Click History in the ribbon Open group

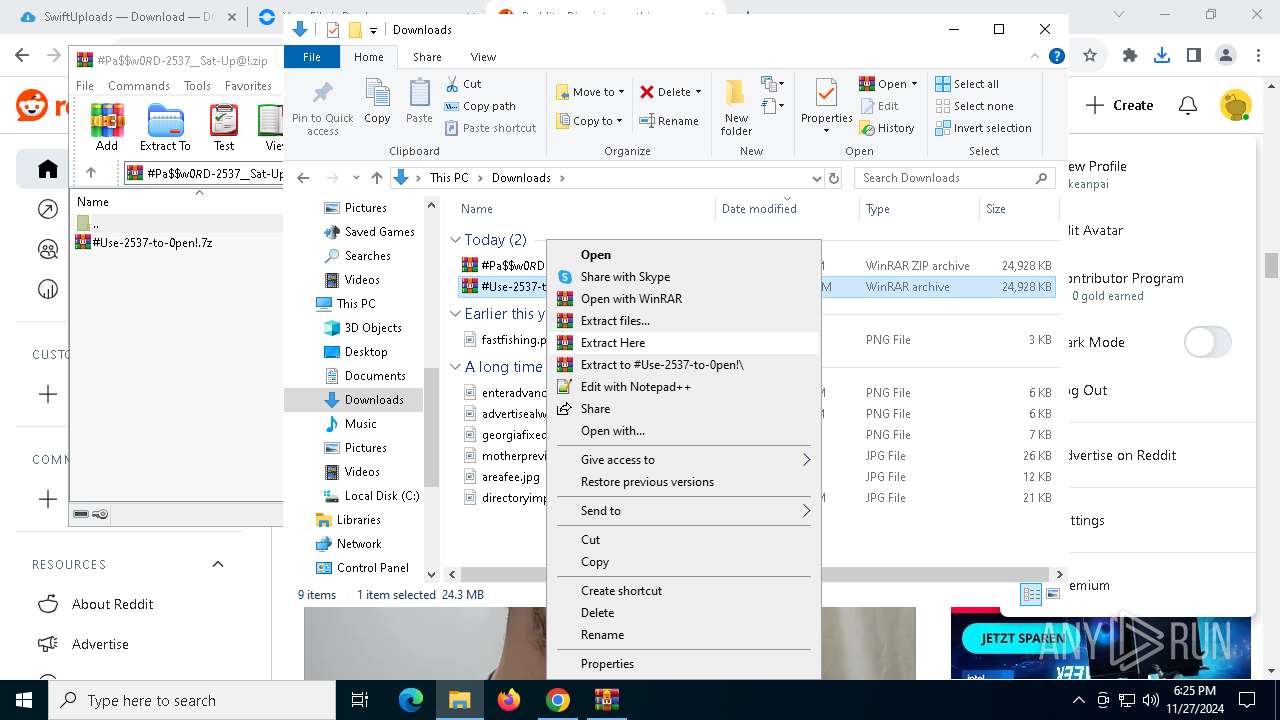tap(887, 128)
